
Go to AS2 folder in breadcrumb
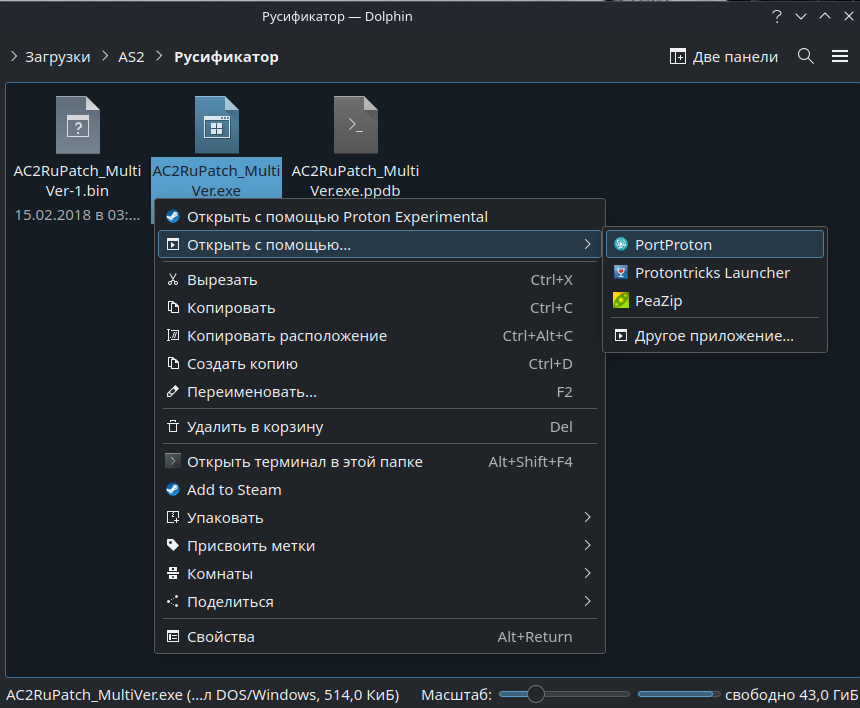click(131, 57)
